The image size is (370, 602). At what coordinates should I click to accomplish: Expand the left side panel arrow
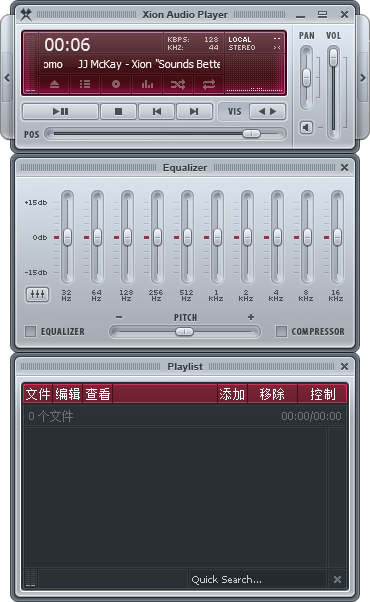click(7, 78)
